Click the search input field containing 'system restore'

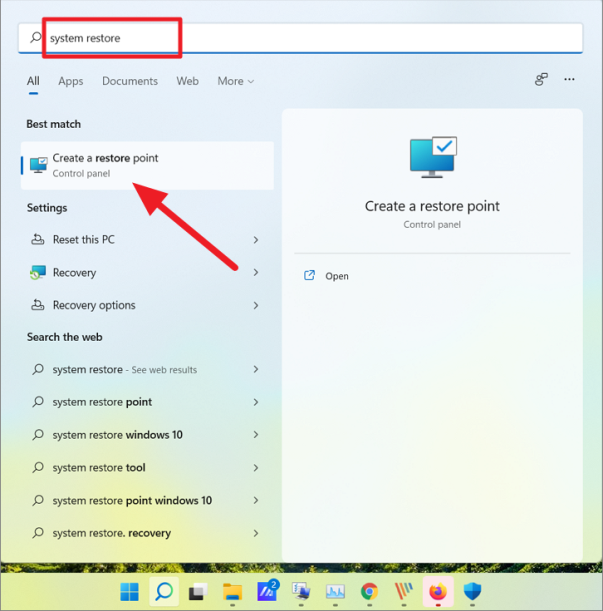(300, 38)
